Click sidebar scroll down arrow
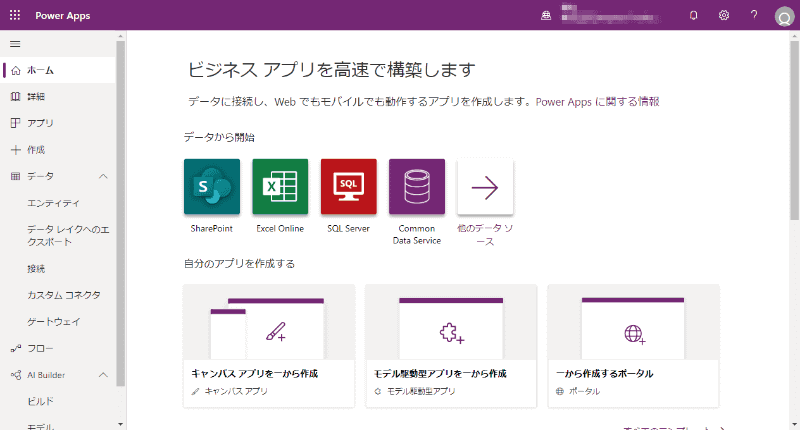800x430 pixels. point(120,424)
